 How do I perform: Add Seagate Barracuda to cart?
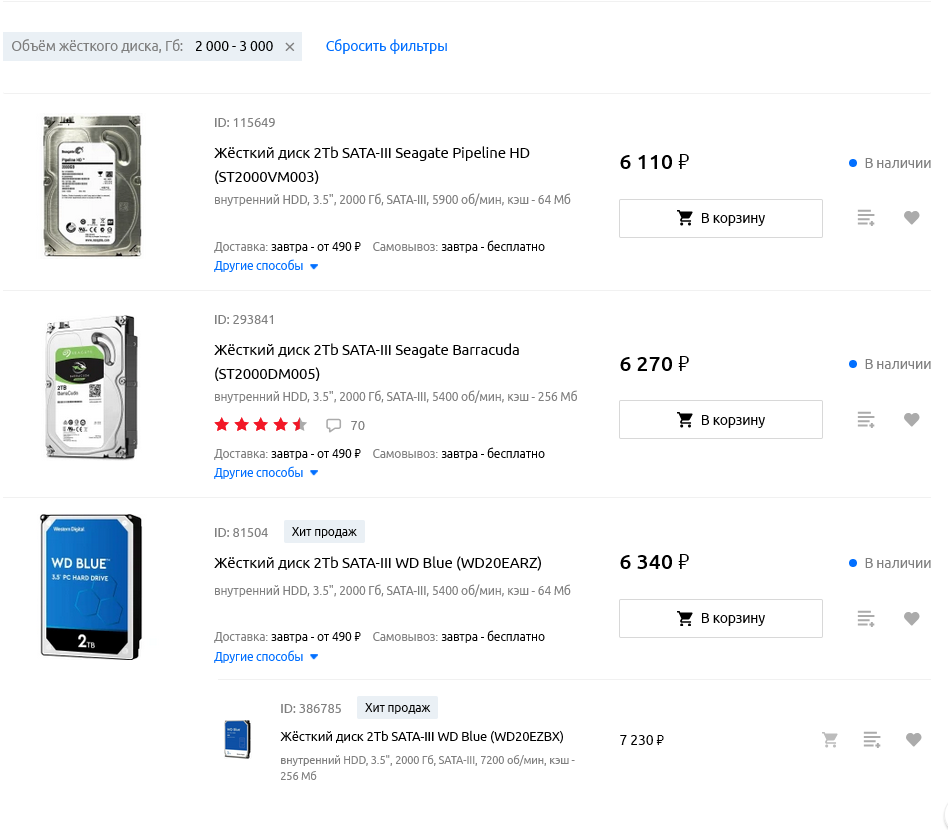point(721,420)
